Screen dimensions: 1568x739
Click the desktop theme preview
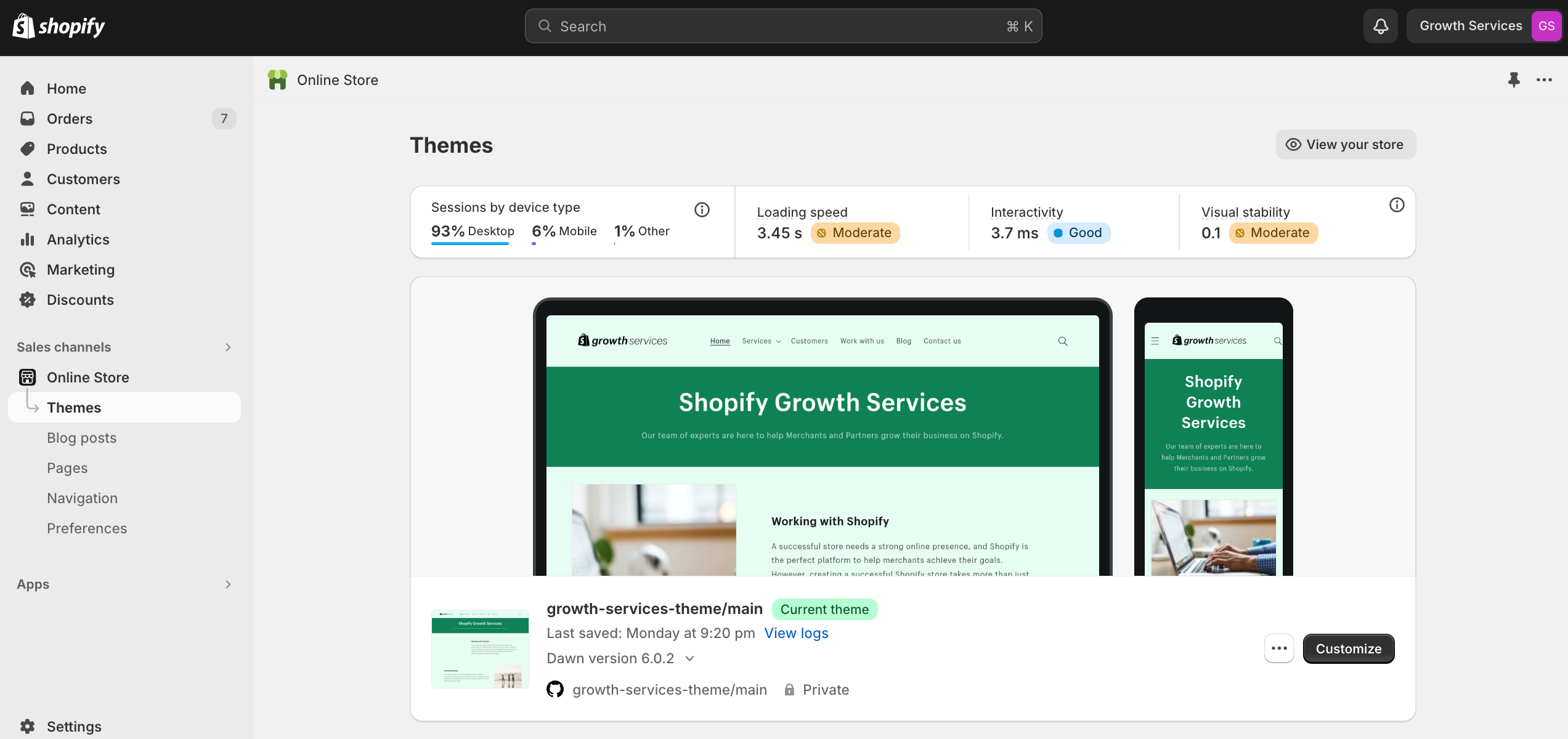(823, 437)
